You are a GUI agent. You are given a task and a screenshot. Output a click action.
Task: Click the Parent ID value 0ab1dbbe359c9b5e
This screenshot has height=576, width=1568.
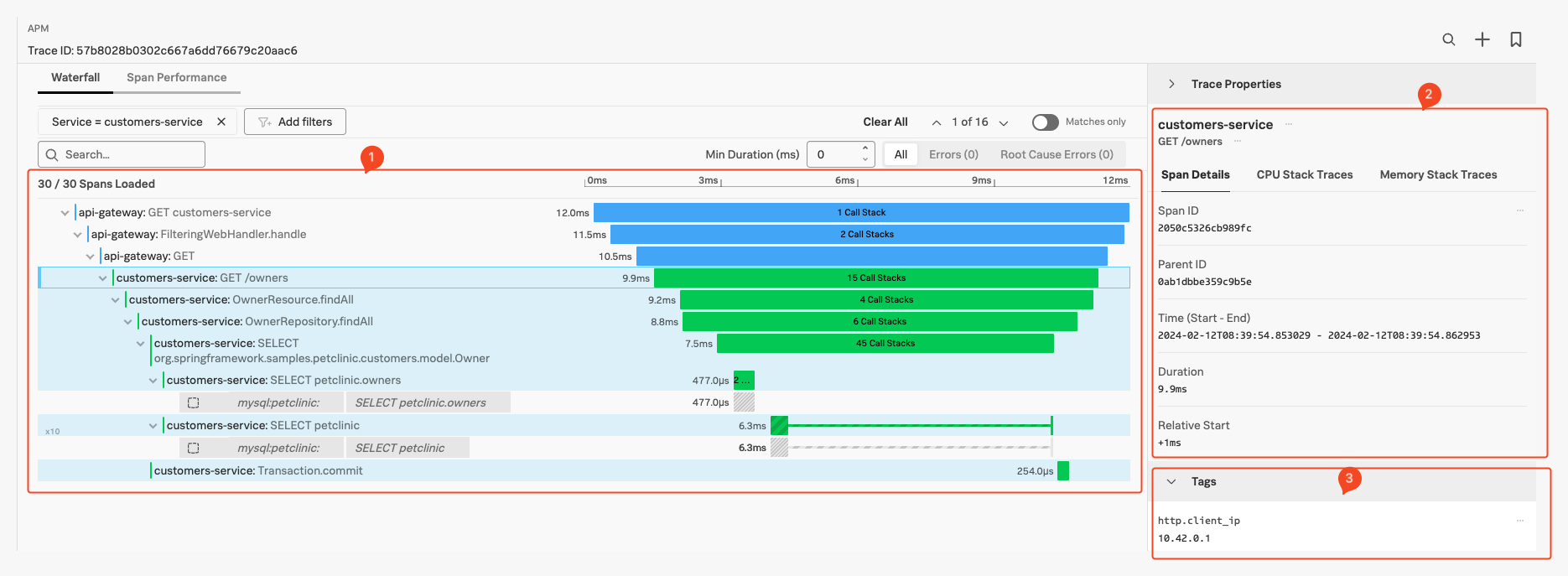click(1205, 282)
